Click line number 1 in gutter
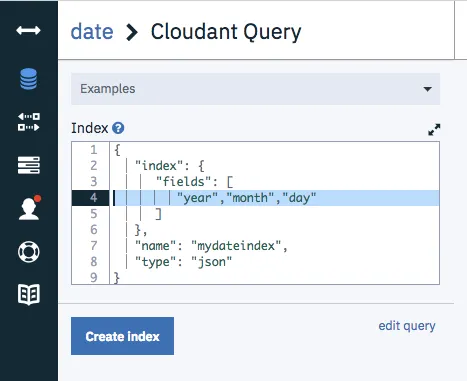Screen dimensions: 467x381 coord(94,150)
